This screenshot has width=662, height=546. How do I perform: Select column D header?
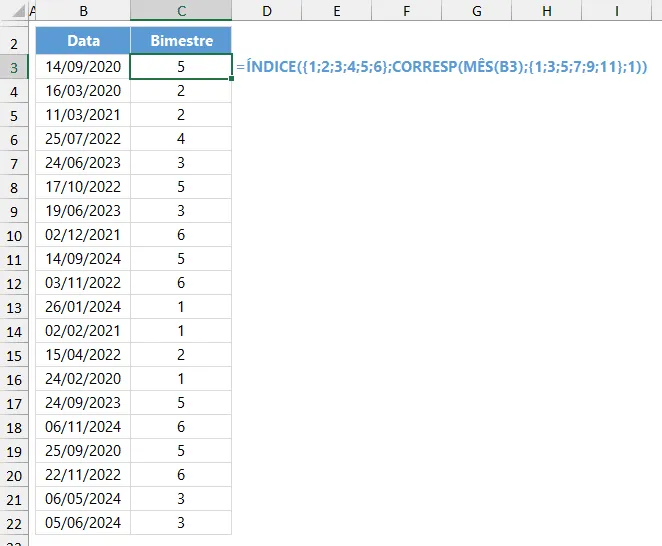click(266, 11)
